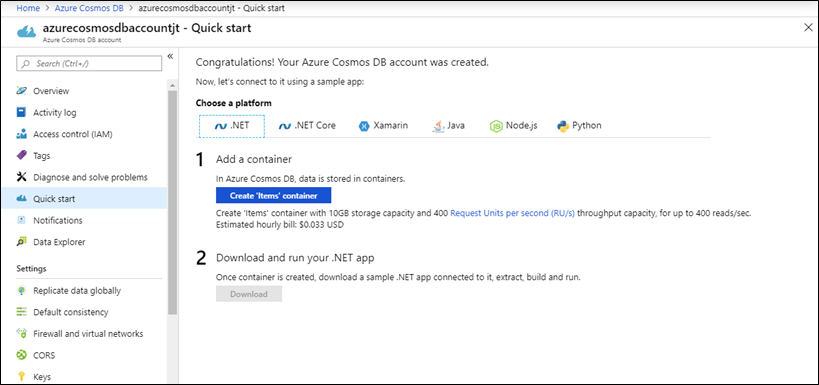The height and width of the screenshot is (385, 819).
Task: Click the Xamarin hexagon icon
Action: coord(364,126)
